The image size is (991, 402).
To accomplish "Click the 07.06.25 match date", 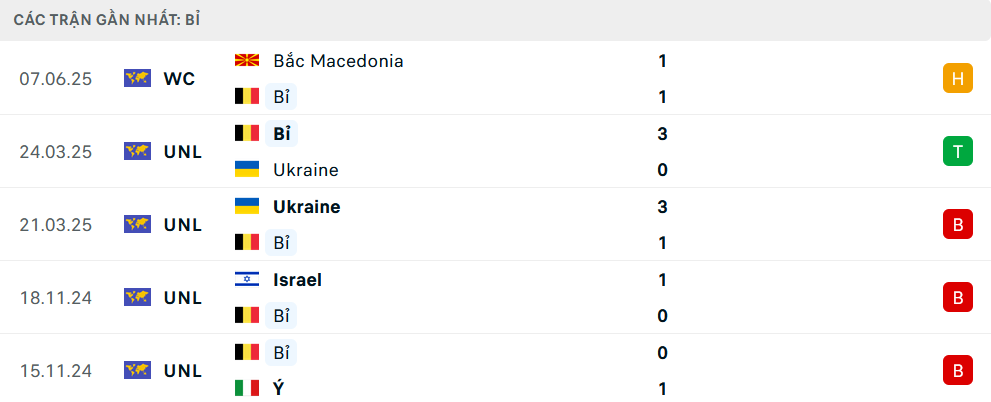I will point(56,79).
